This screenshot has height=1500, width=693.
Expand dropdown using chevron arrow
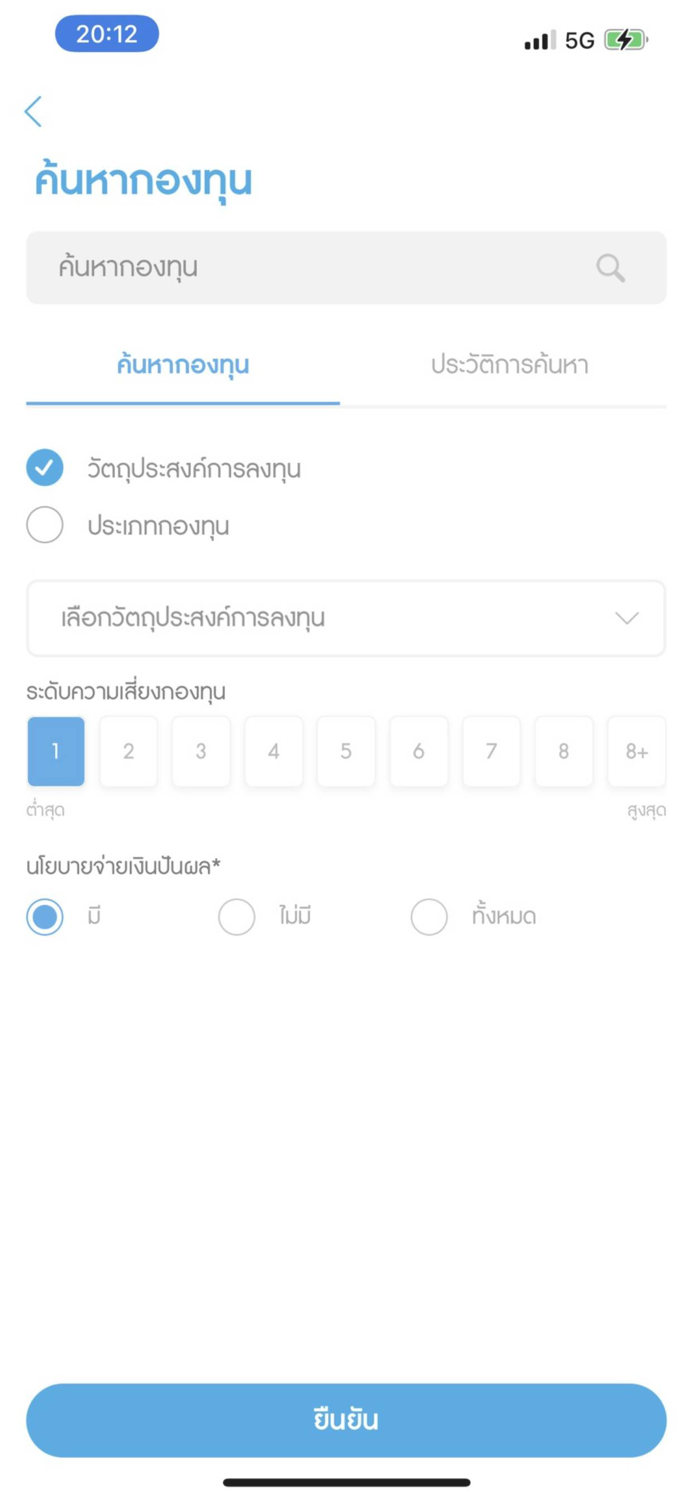627,618
